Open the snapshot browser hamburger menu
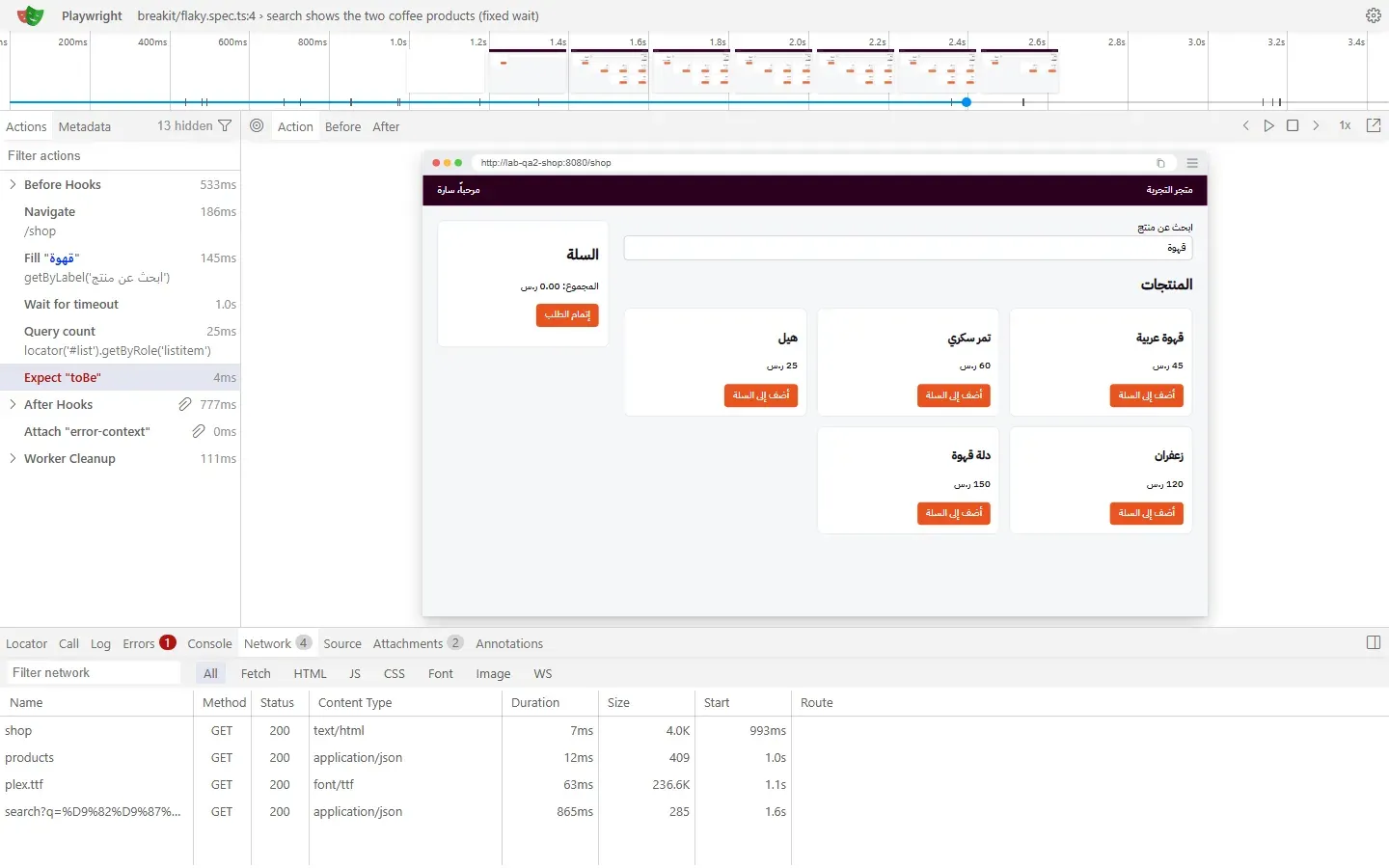This screenshot has height=868, width=1389. pyautogui.click(x=1192, y=163)
